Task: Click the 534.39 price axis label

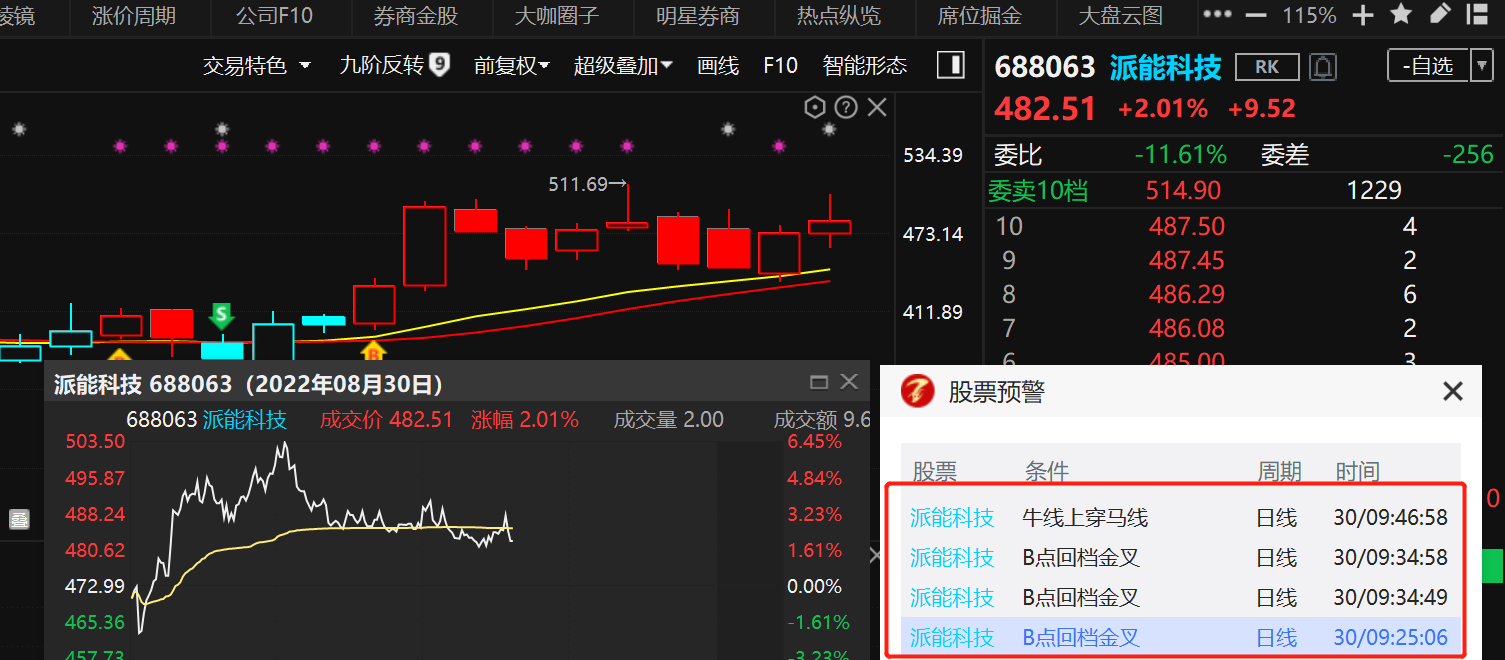Action: [x=933, y=155]
